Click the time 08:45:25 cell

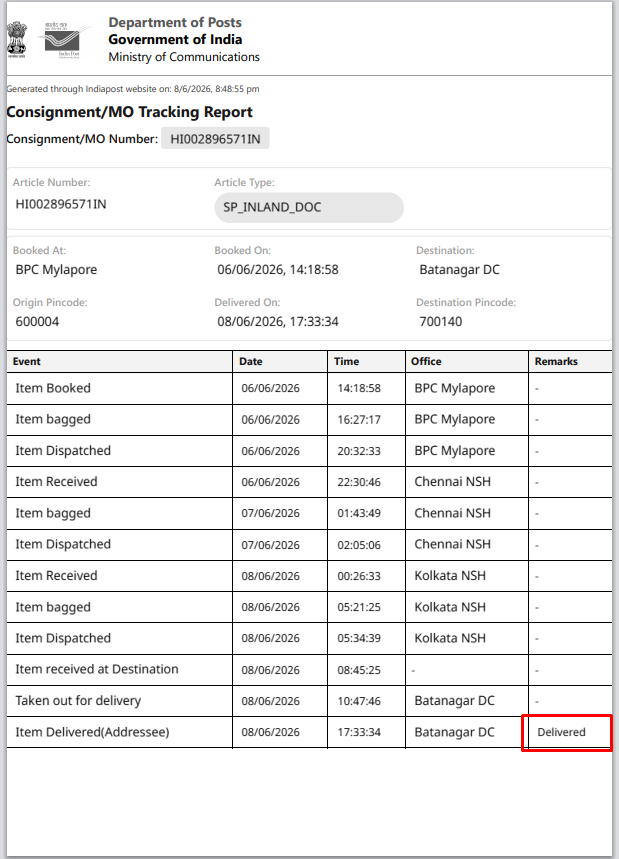click(366, 669)
